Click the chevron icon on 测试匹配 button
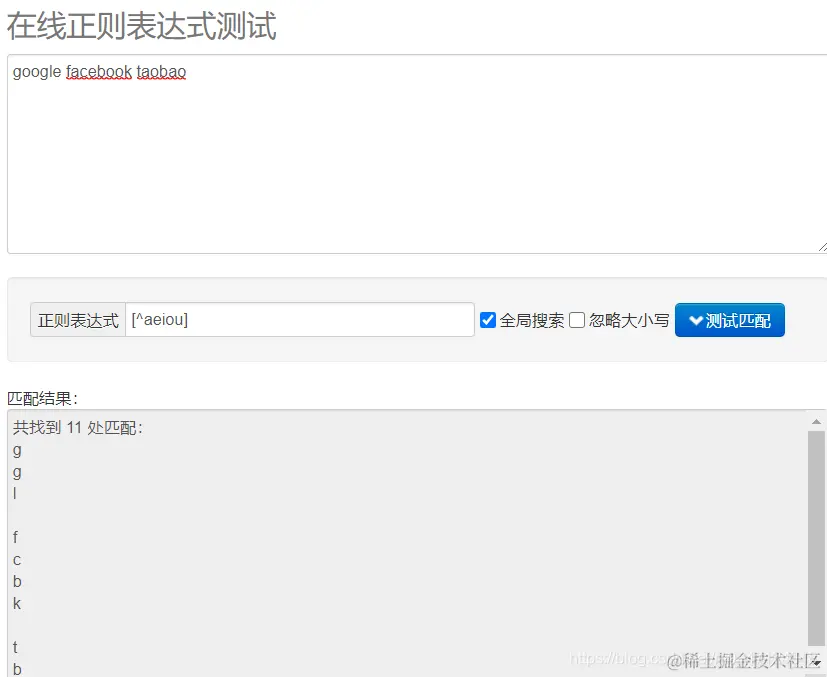 tap(696, 320)
